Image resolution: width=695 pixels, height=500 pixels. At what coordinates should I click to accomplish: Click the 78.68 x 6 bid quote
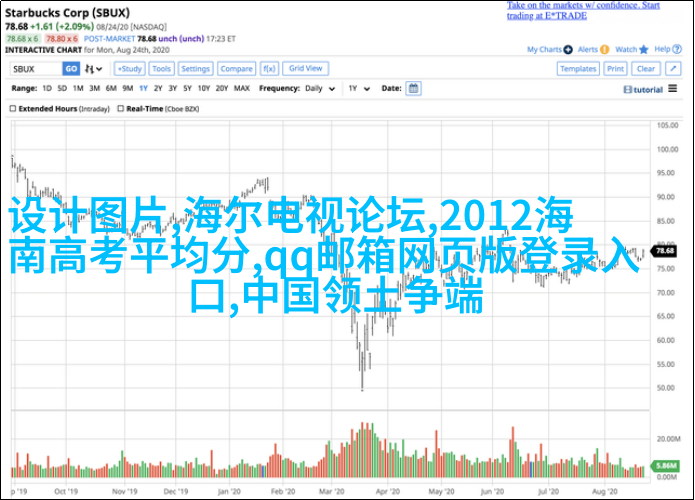pos(23,39)
